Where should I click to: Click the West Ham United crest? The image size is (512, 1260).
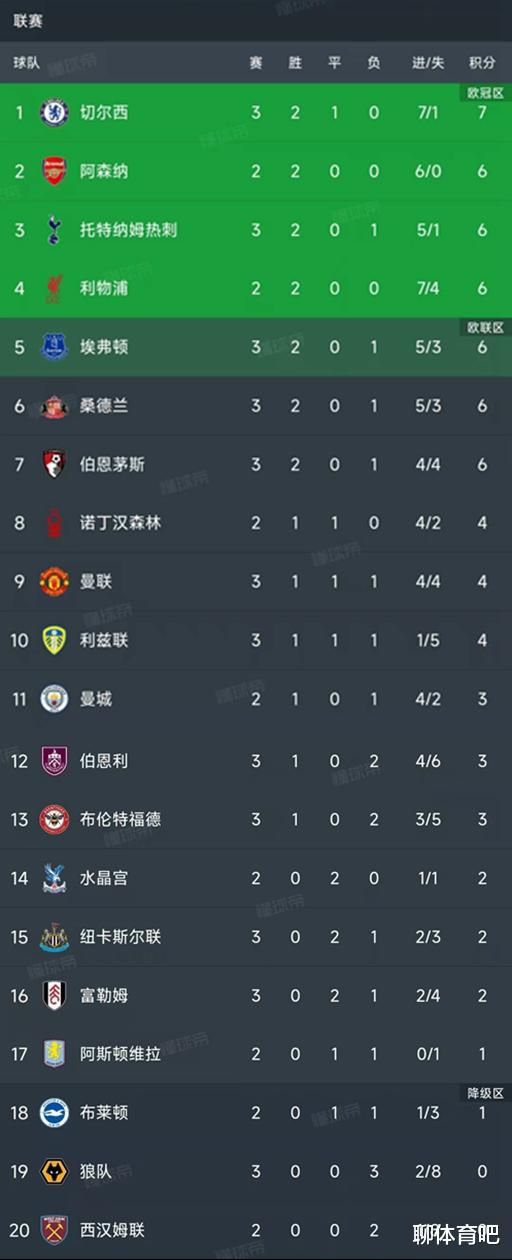(54, 1229)
